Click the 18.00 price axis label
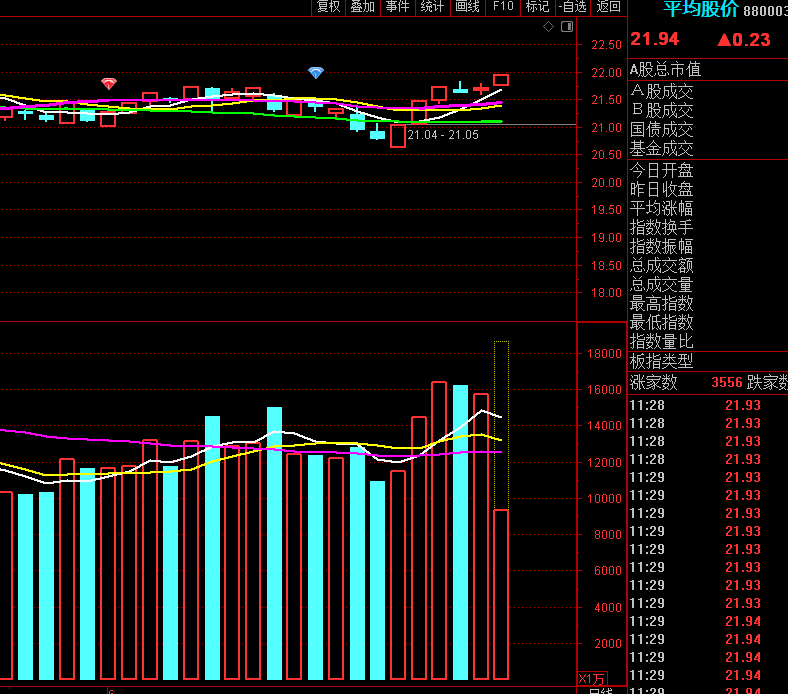Viewport: 788px width, 694px height. tap(606, 293)
